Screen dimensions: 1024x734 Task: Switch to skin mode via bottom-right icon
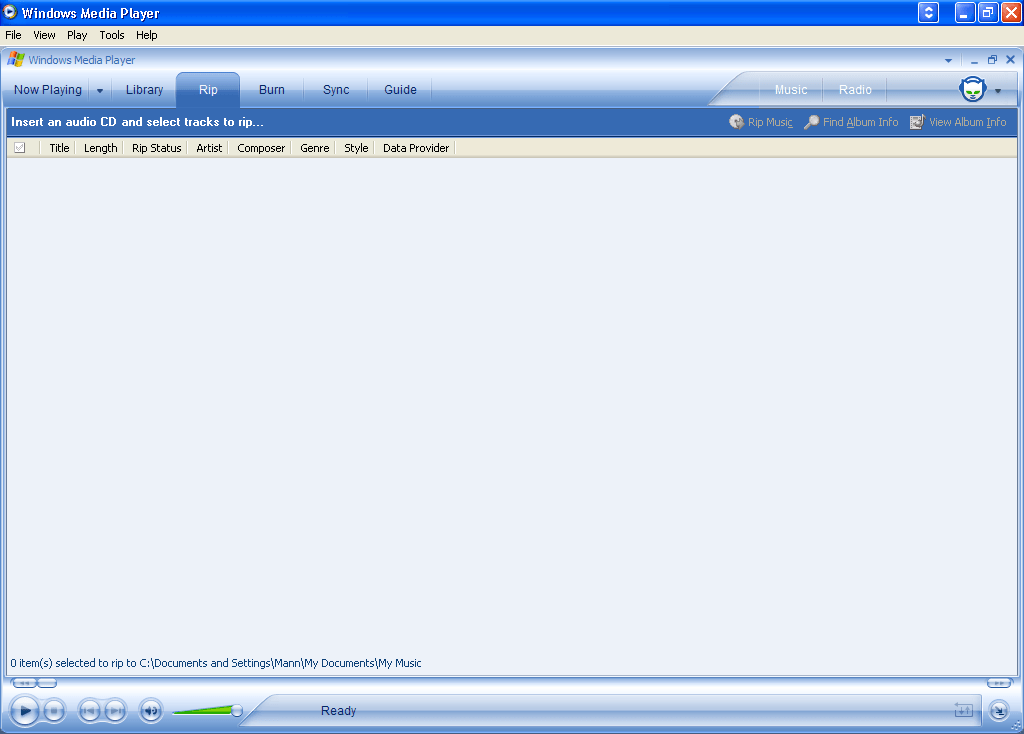click(998, 710)
